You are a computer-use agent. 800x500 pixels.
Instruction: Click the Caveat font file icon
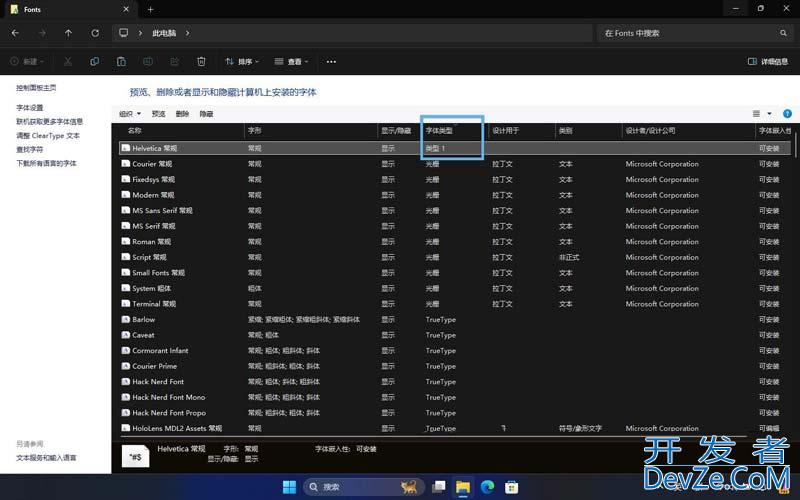[x=126, y=335]
